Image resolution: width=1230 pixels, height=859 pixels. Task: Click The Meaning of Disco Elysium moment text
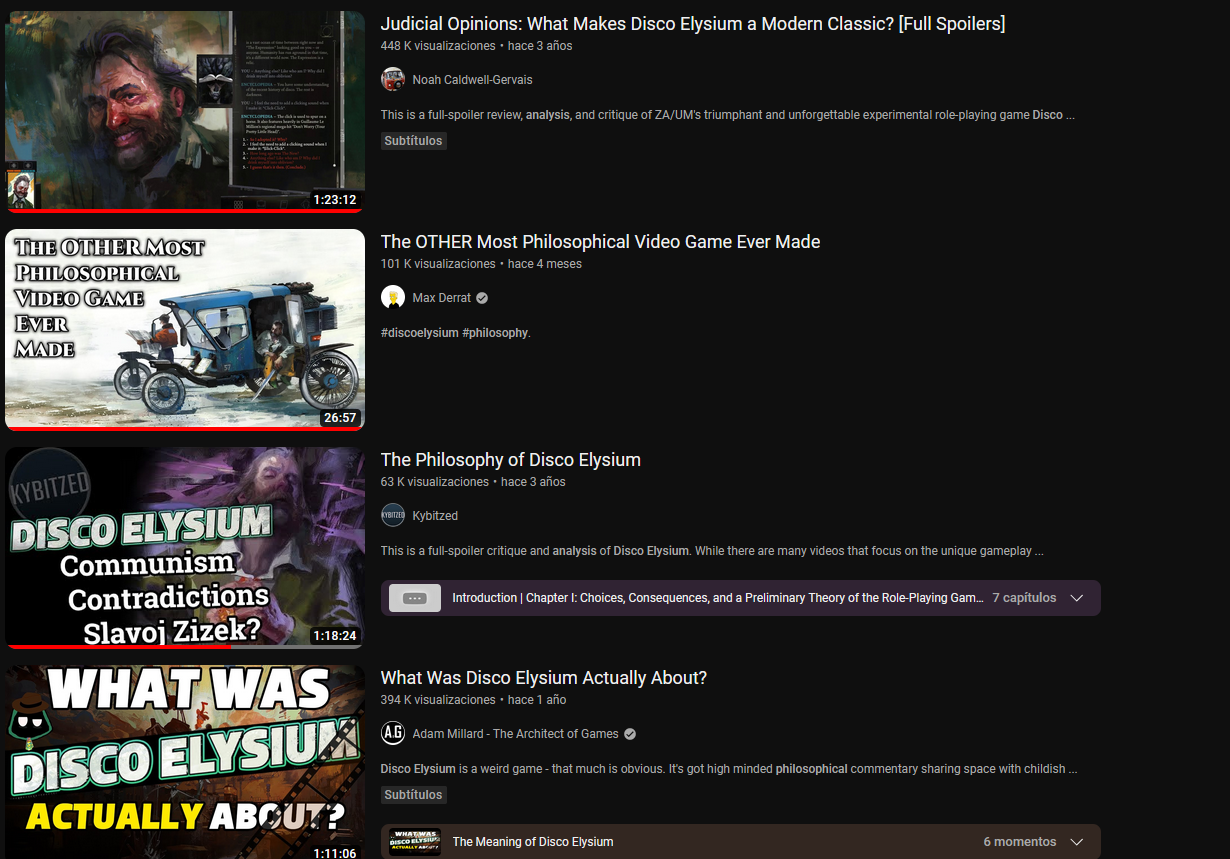point(533,842)
